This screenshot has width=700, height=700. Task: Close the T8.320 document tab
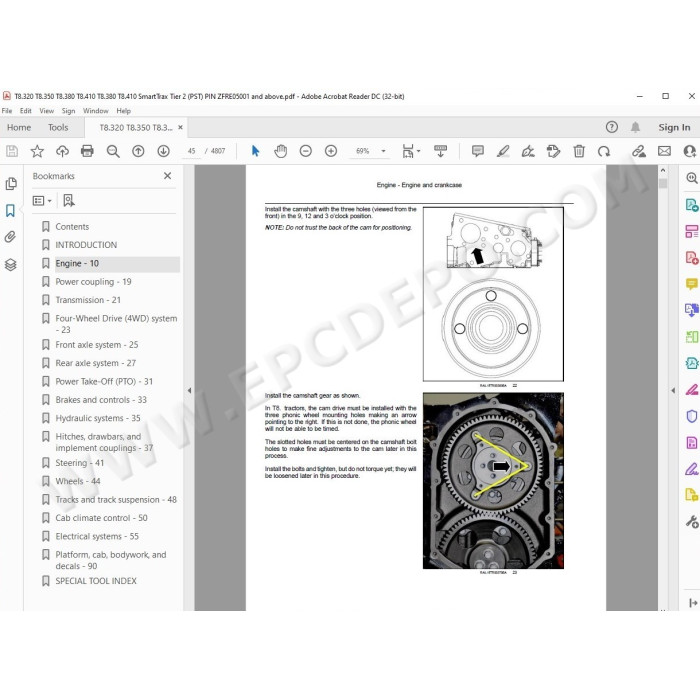click(180, 127)
